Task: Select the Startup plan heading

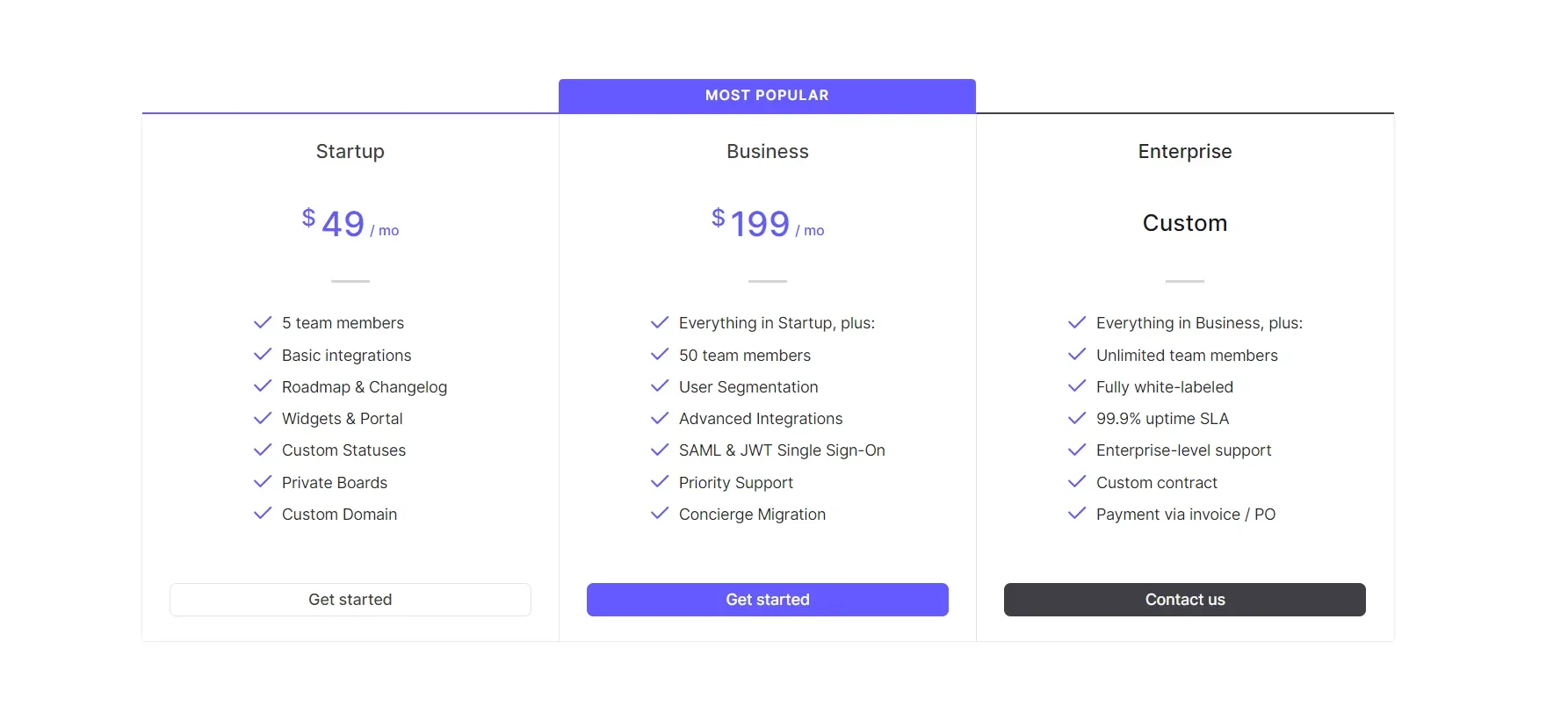Action: click(x=350, y=151)
